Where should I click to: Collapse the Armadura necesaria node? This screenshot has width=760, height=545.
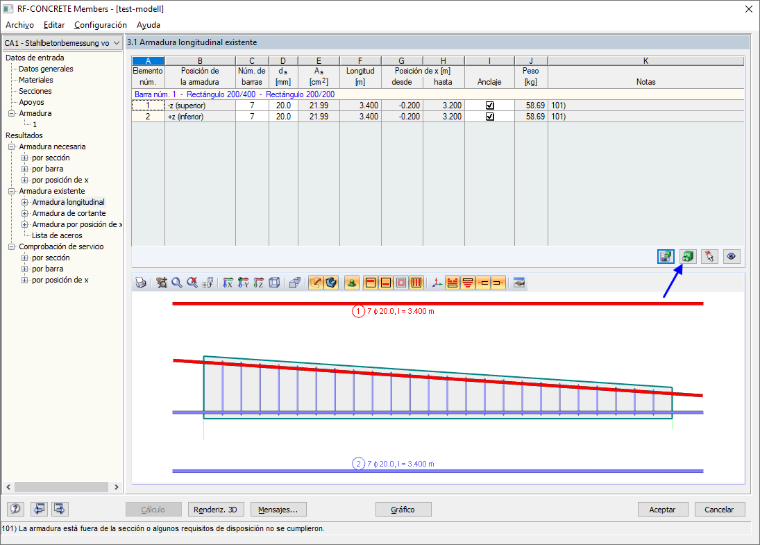tap(11, 146)
